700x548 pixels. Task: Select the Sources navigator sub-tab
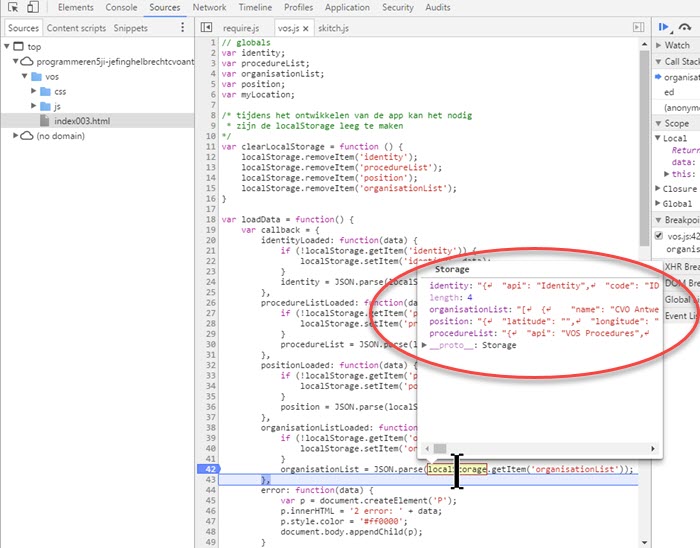coord(23,28)
